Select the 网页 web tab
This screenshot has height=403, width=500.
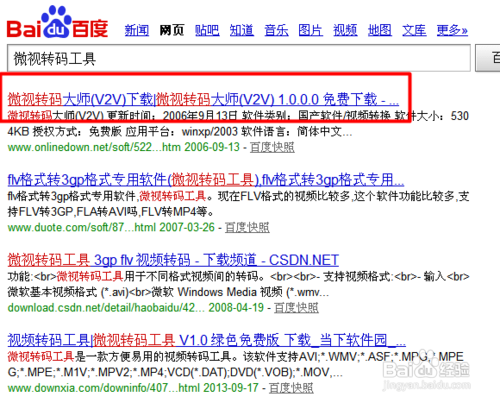(172, 30)
